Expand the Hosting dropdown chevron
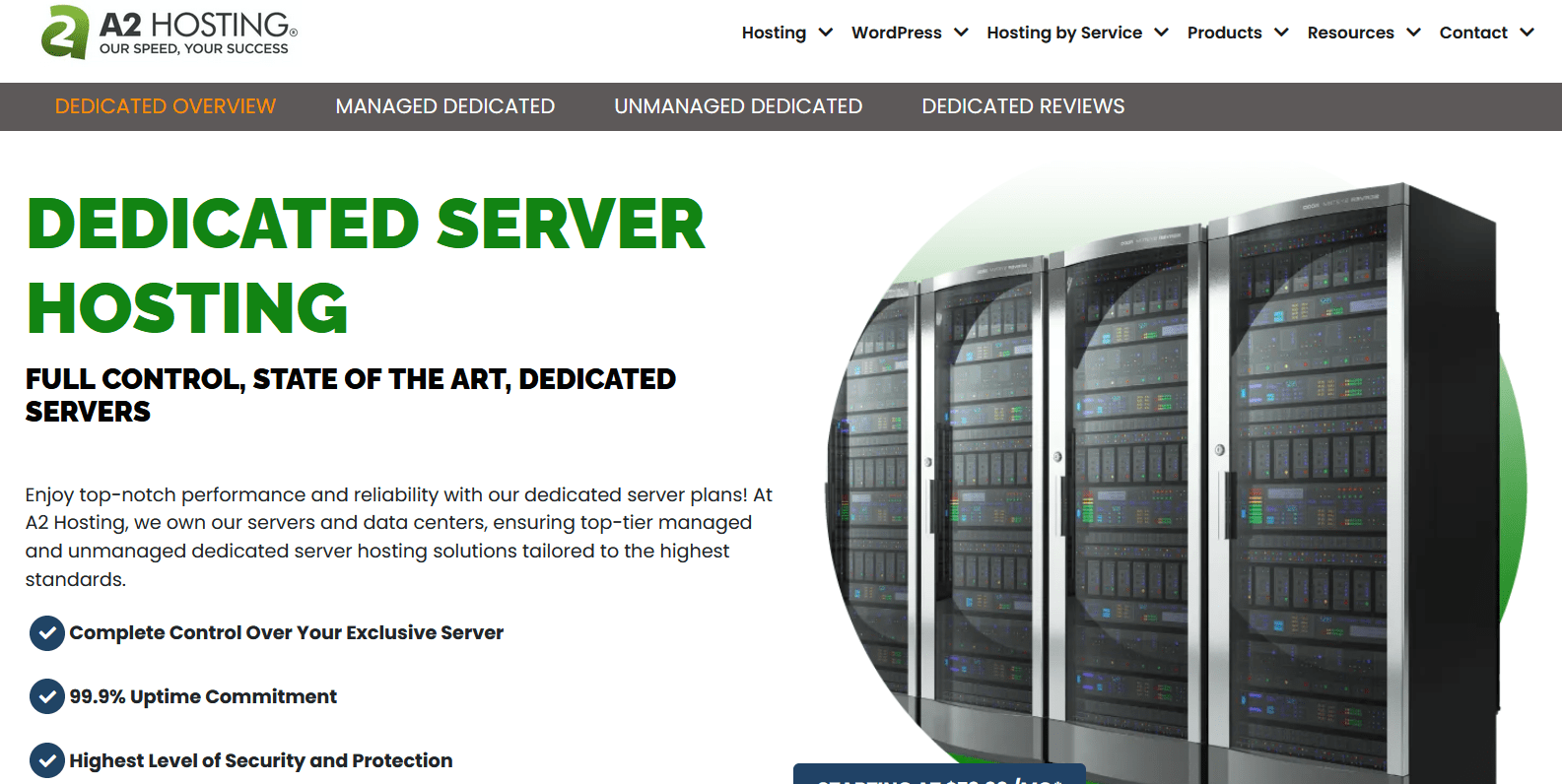Screen dimensions: 1562x784 click(x=826, y=33)
